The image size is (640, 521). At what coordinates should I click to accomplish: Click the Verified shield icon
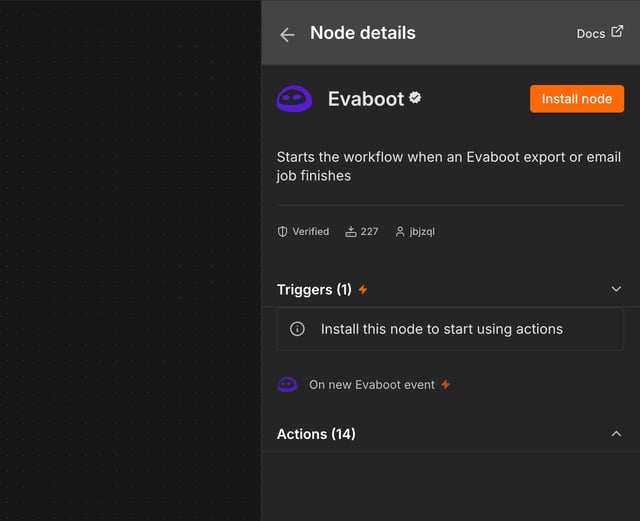(282, 232)
